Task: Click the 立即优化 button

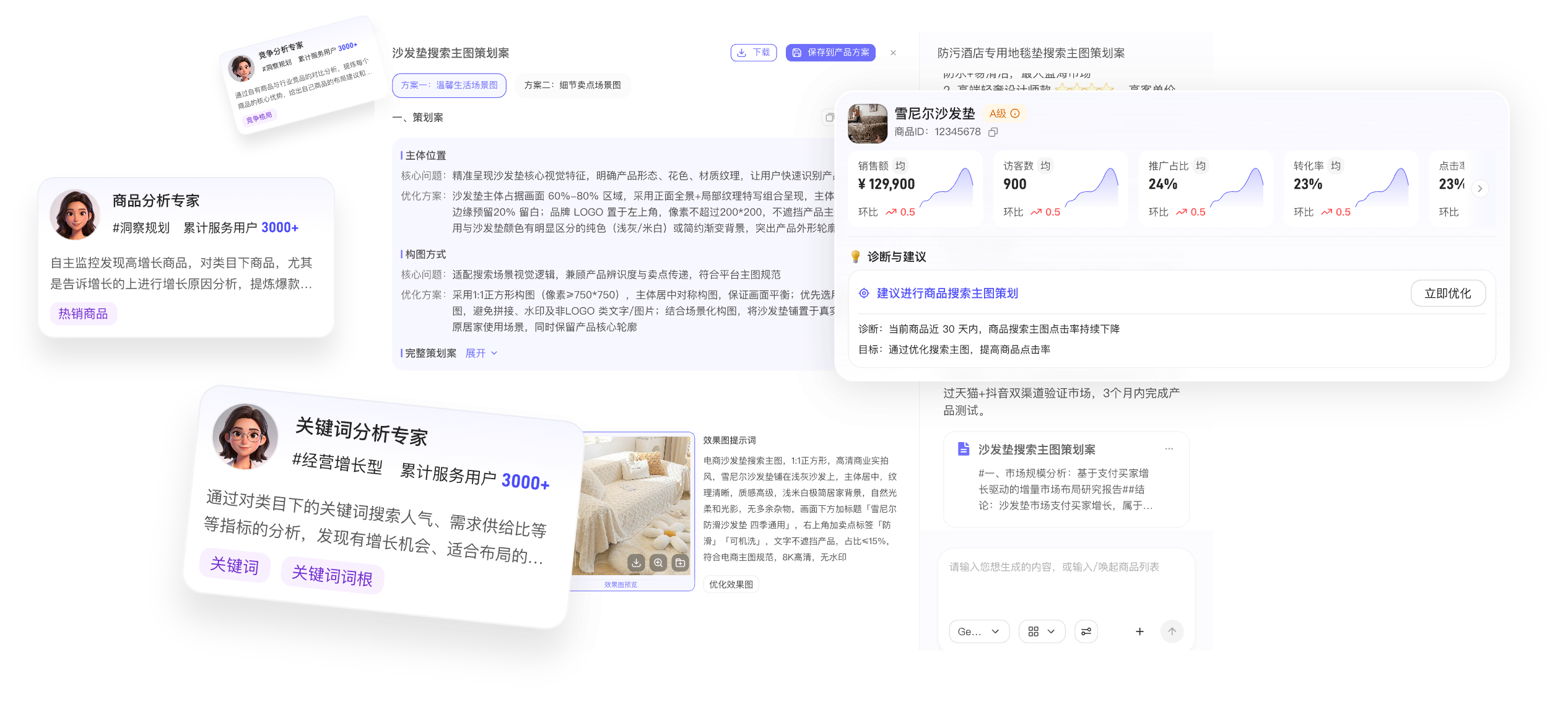Action: pos(1448,293)
